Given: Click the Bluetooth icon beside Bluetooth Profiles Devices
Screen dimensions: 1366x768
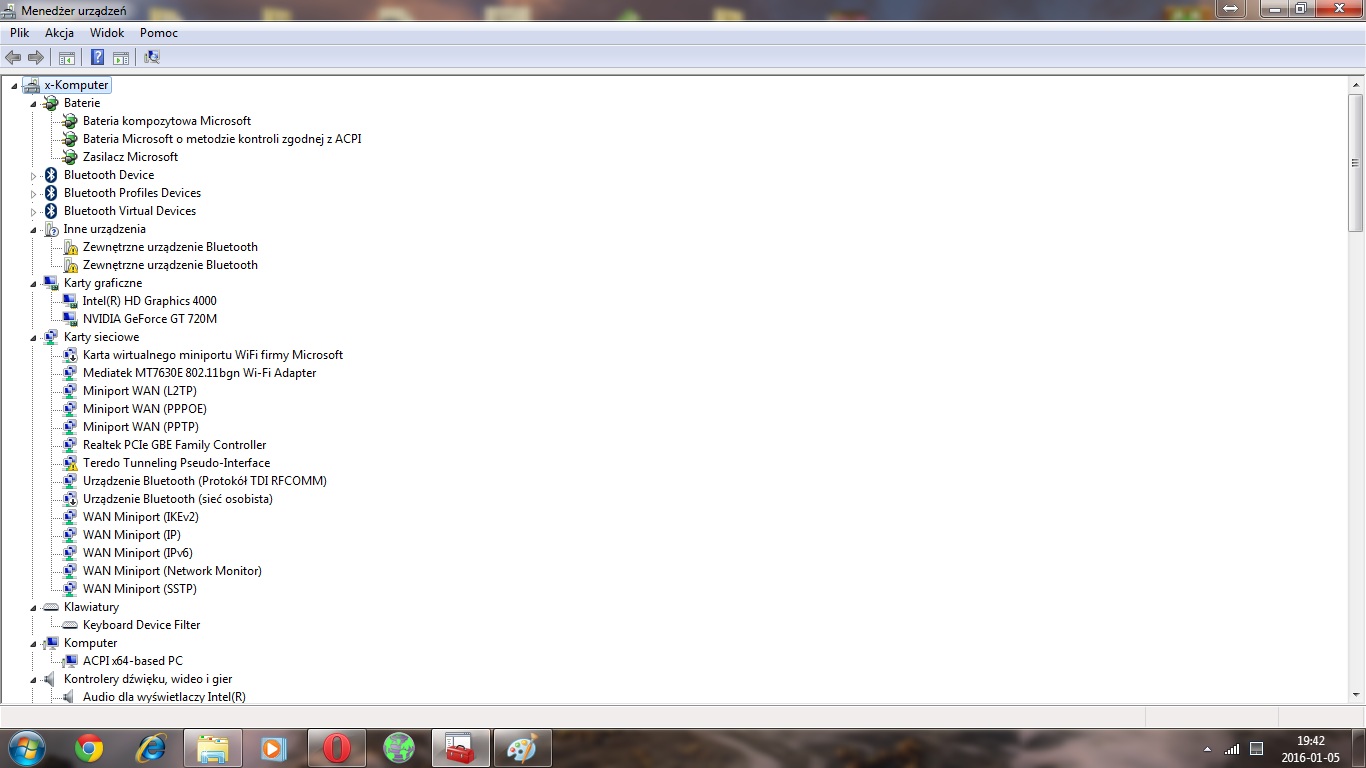Looking at the screenshot, I should [51, 193].
